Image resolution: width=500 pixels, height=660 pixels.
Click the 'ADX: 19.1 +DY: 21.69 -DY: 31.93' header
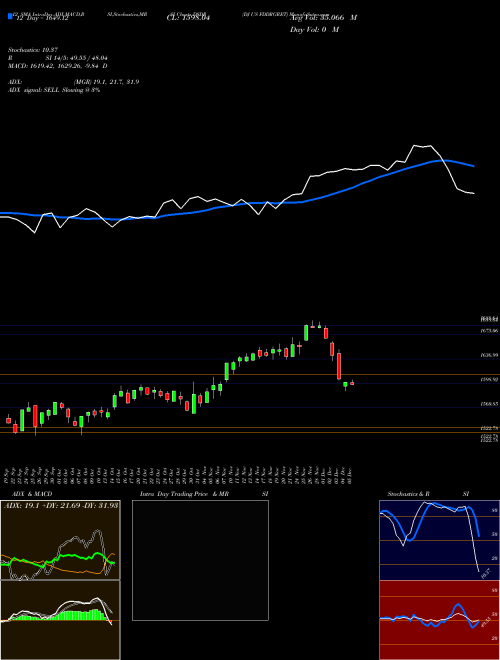(x=61, y=505)
